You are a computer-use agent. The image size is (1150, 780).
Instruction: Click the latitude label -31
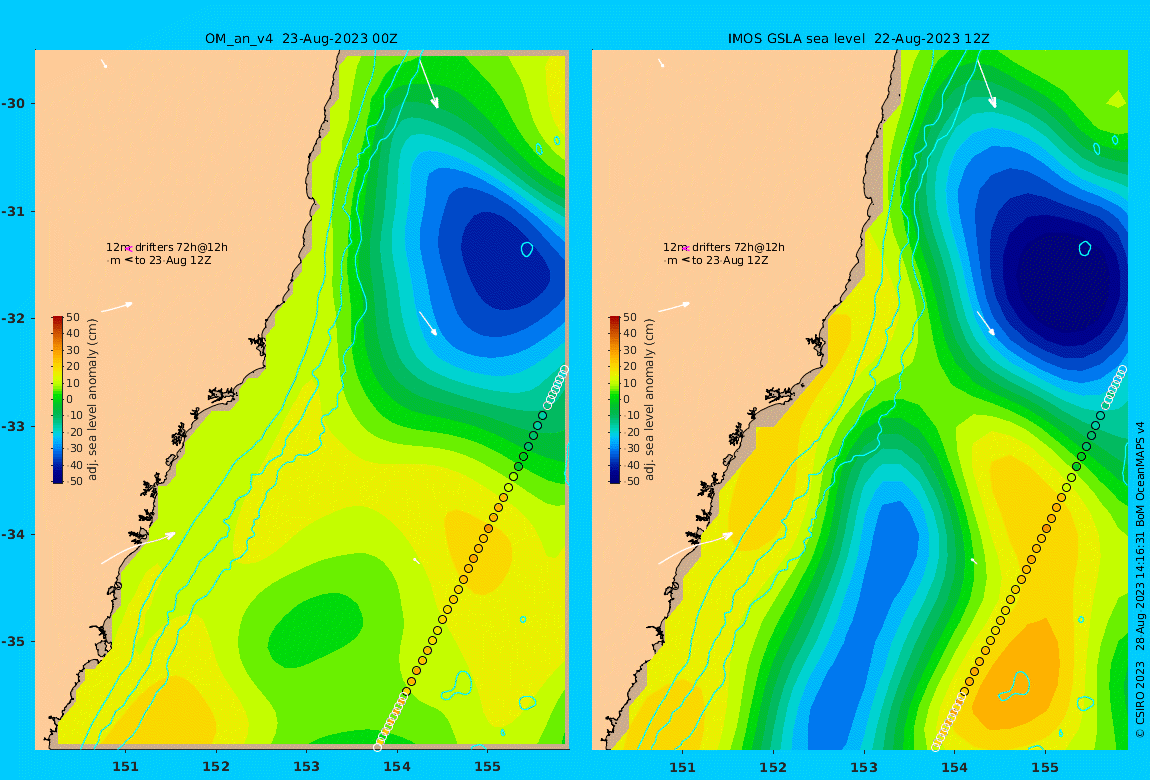point(13,211)
